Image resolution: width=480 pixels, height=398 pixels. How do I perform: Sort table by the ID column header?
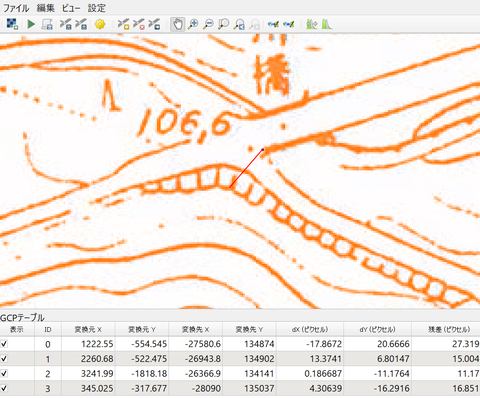[x=48, y=329]
